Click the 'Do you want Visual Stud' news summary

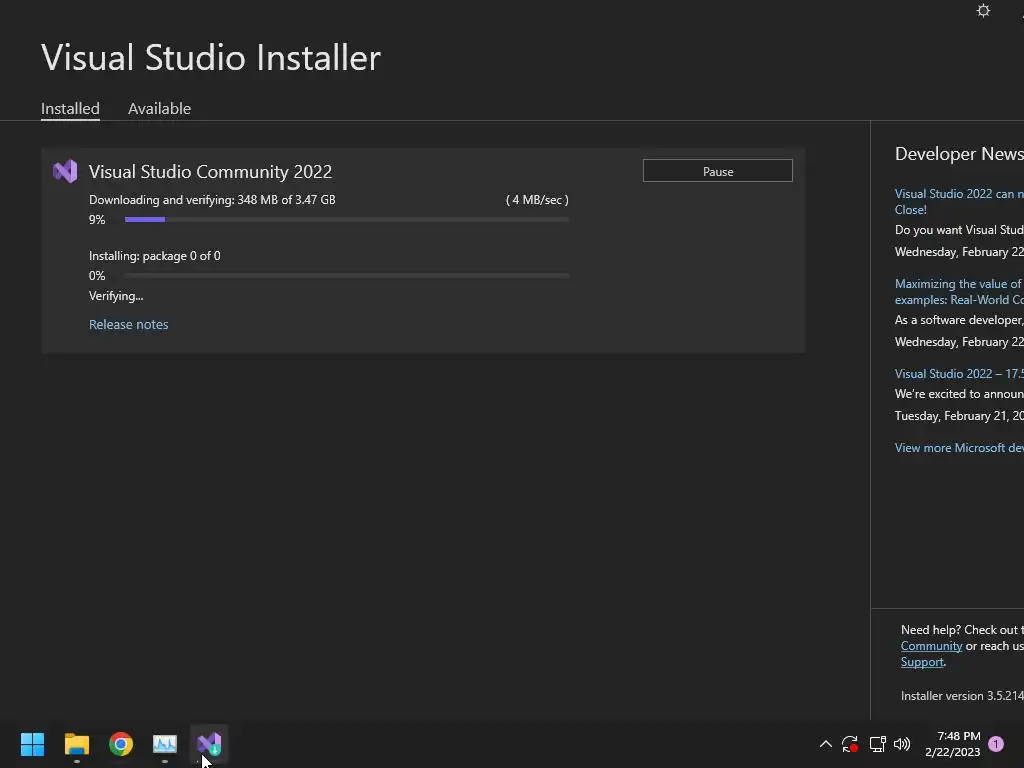pos(959,230)
